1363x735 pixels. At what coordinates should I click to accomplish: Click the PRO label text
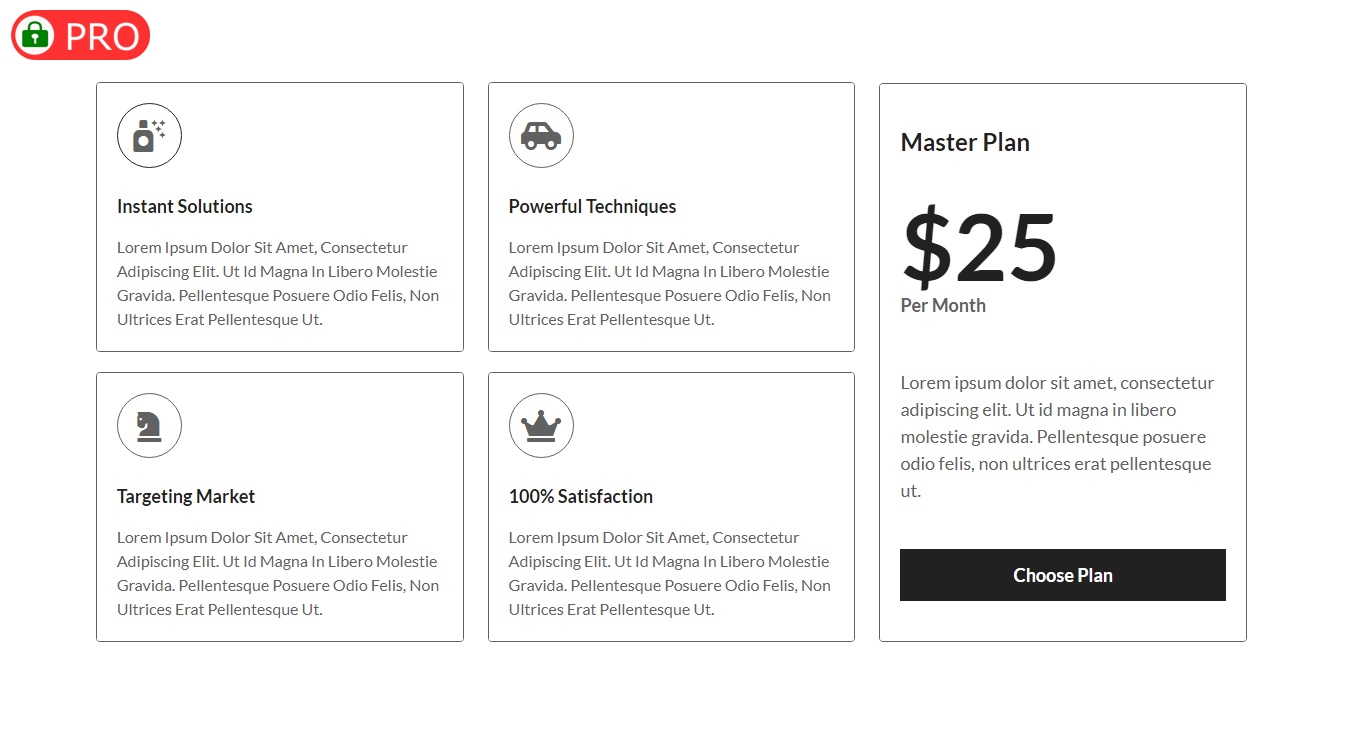[102, 37]
